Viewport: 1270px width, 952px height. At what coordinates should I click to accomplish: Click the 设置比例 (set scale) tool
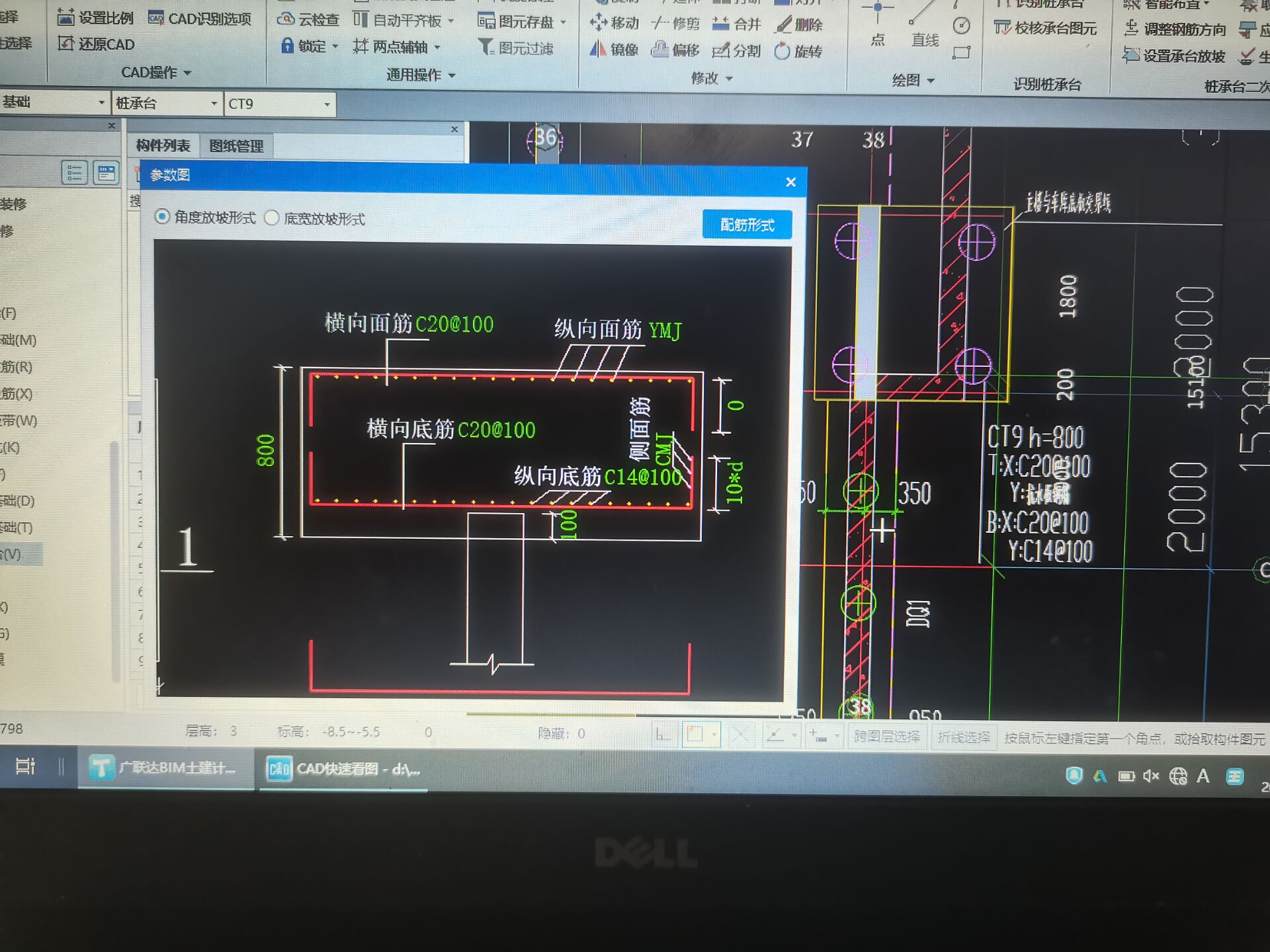[x=95, y=18]
